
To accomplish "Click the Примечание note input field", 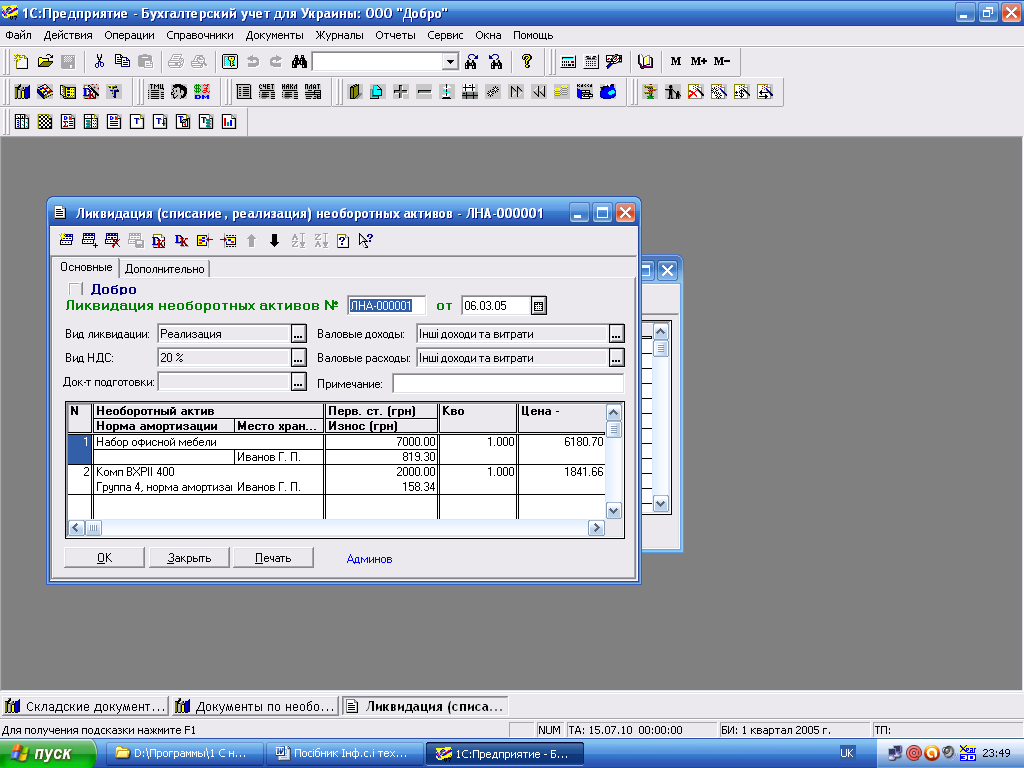I will pyautogui.click(x=508, y=383).
